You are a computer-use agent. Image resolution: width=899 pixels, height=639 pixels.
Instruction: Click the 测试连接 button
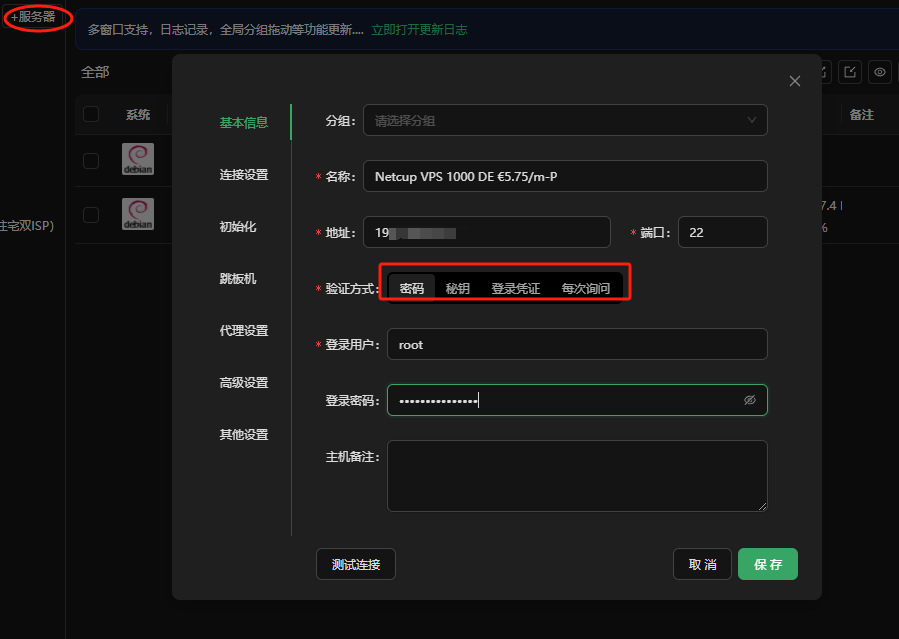[x=356, y=564]
